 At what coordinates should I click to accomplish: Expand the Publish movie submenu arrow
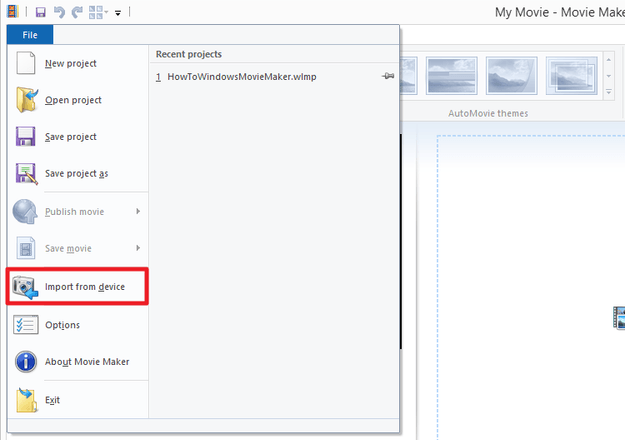coord(138,211)
